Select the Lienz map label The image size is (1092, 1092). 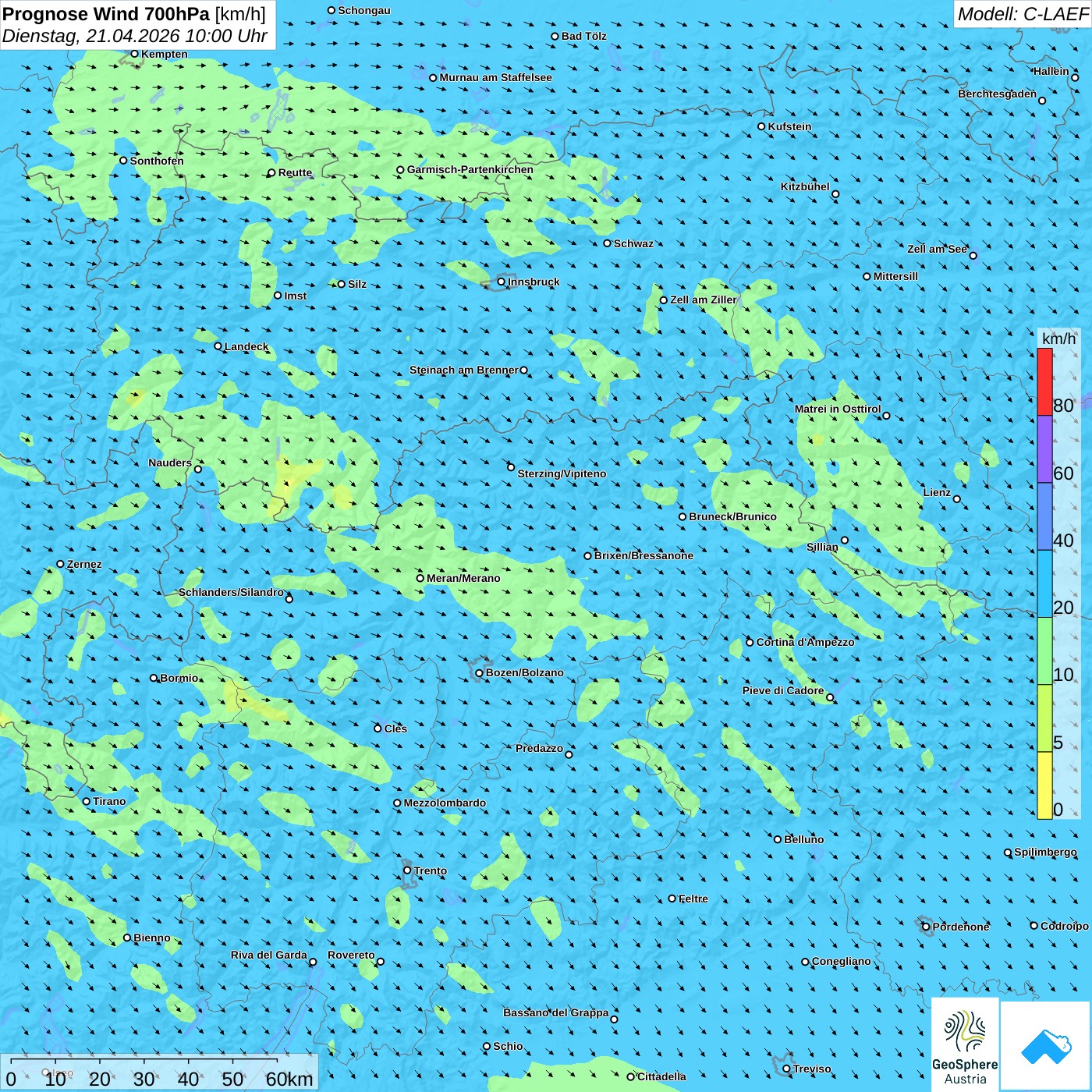click(x=937, y=492)
